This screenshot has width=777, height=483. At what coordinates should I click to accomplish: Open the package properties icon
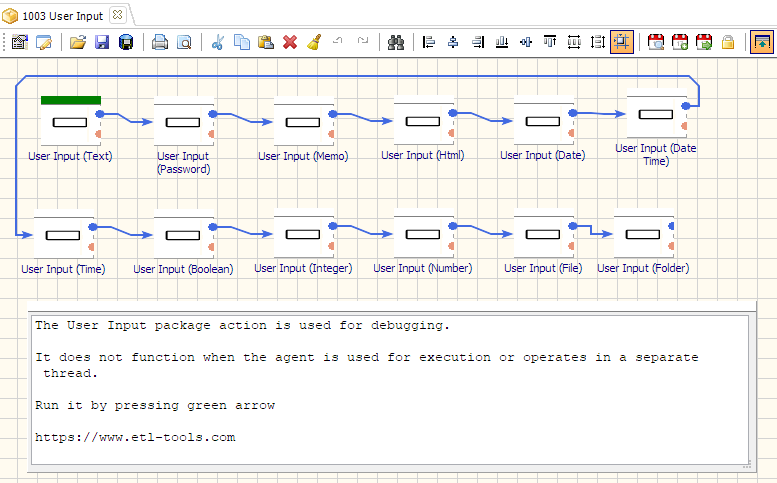(20, 42)
